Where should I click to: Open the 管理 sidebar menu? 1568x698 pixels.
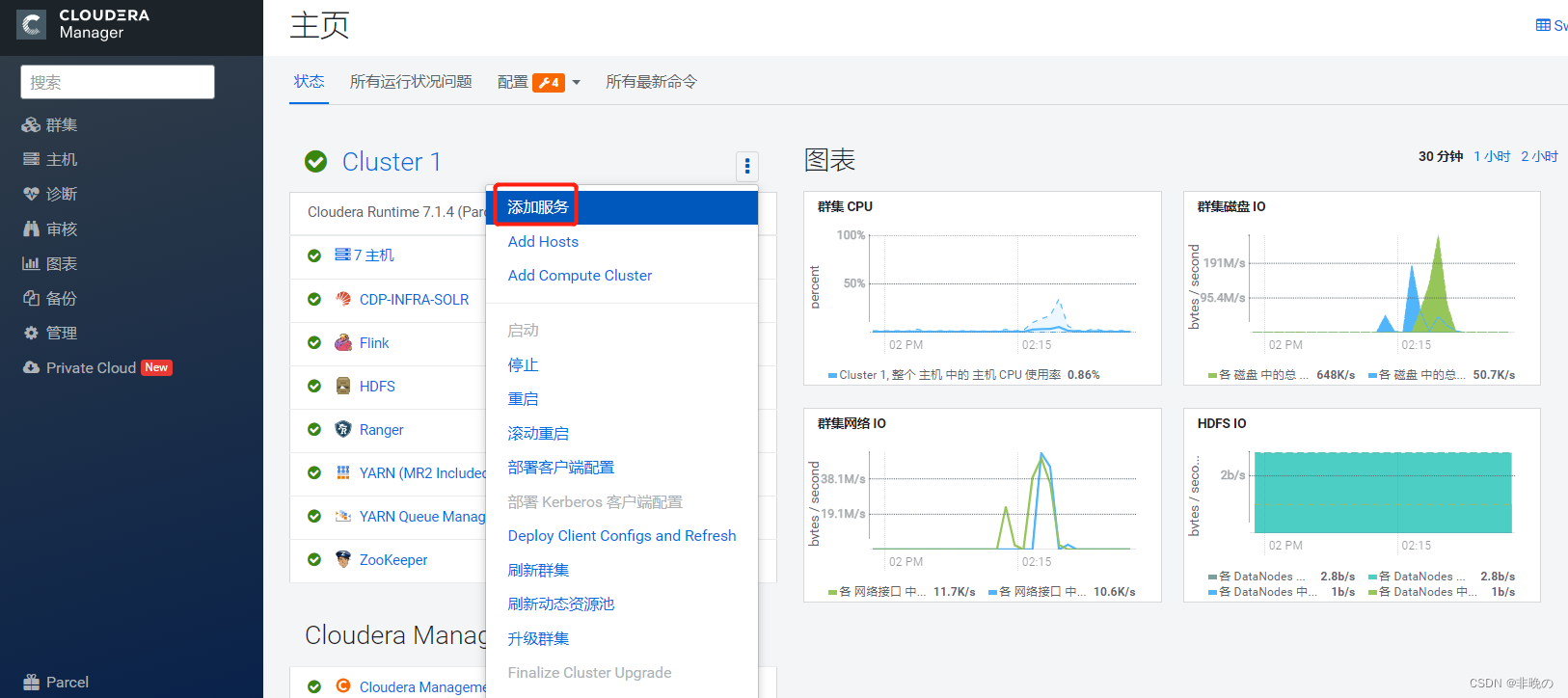(x=50, y=333)
